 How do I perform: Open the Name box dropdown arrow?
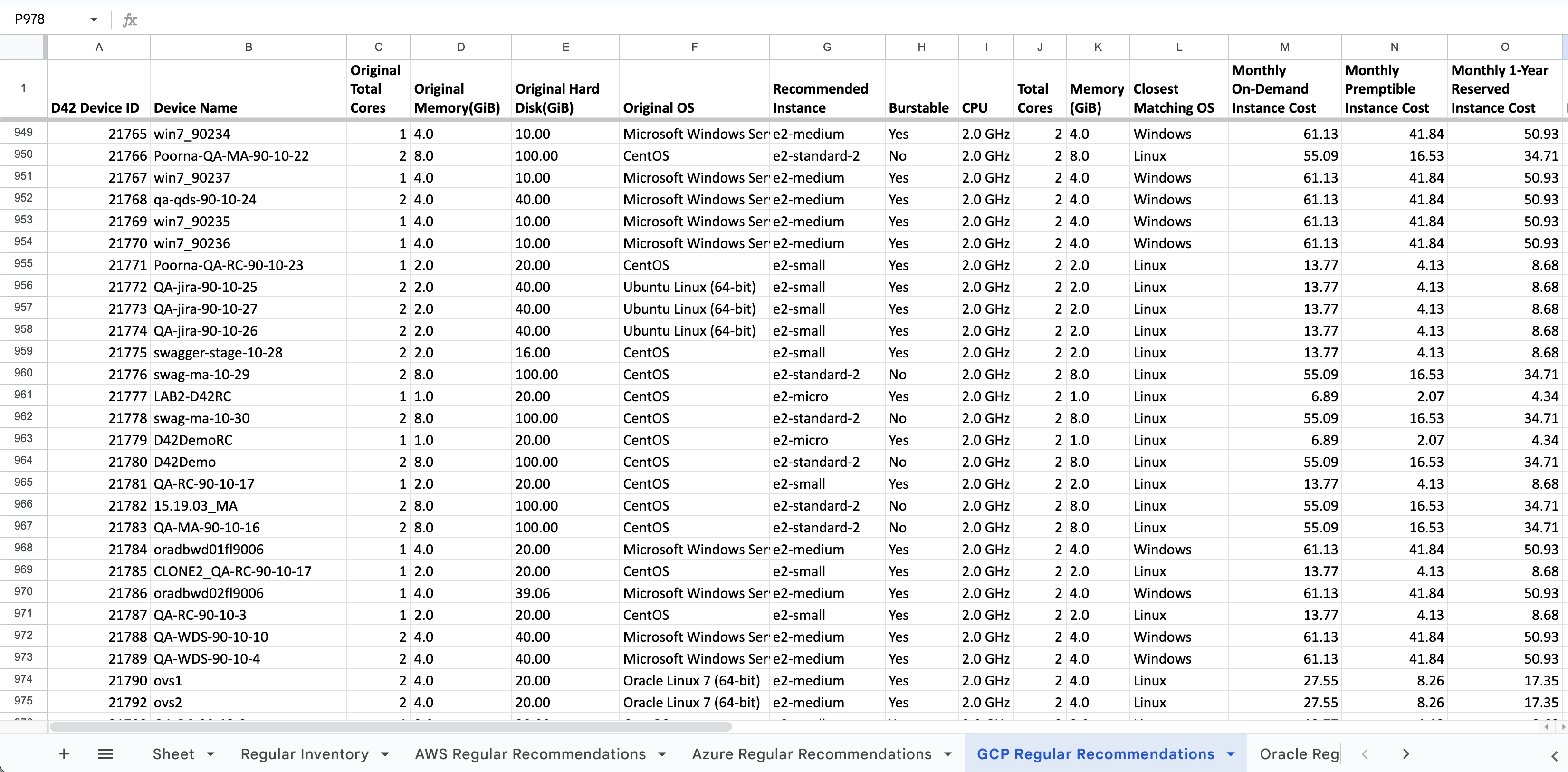click(x=93, y=19)
